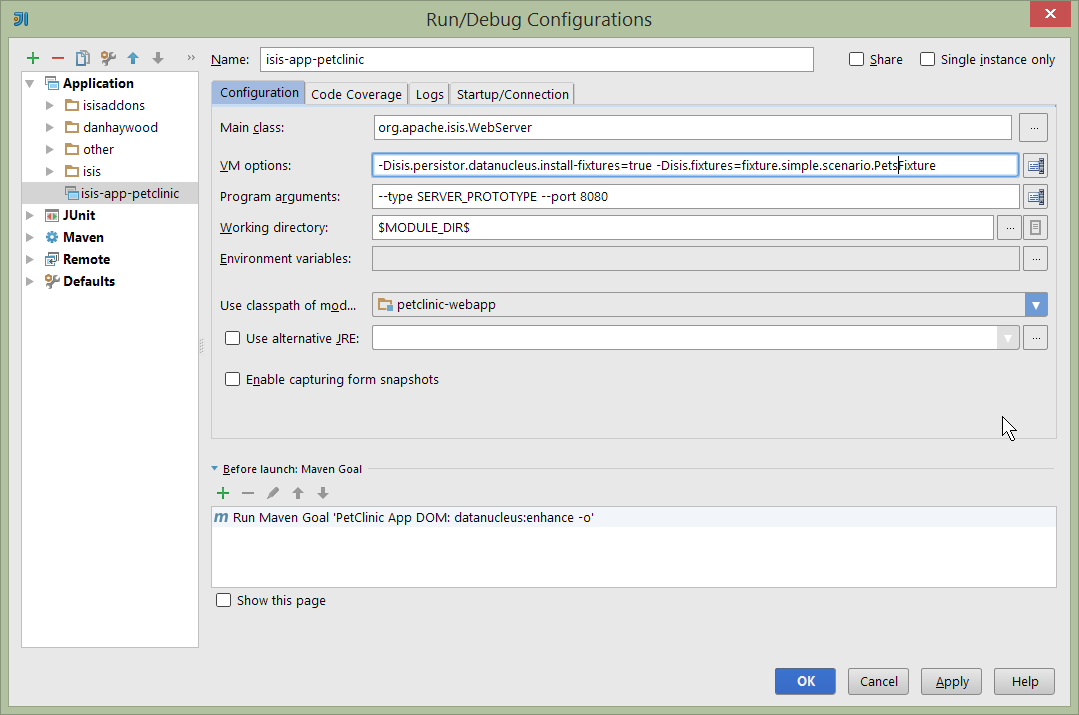Enable the Share checkbox
This screenshot has height=715, width=1079.
[x=857, y=59]
